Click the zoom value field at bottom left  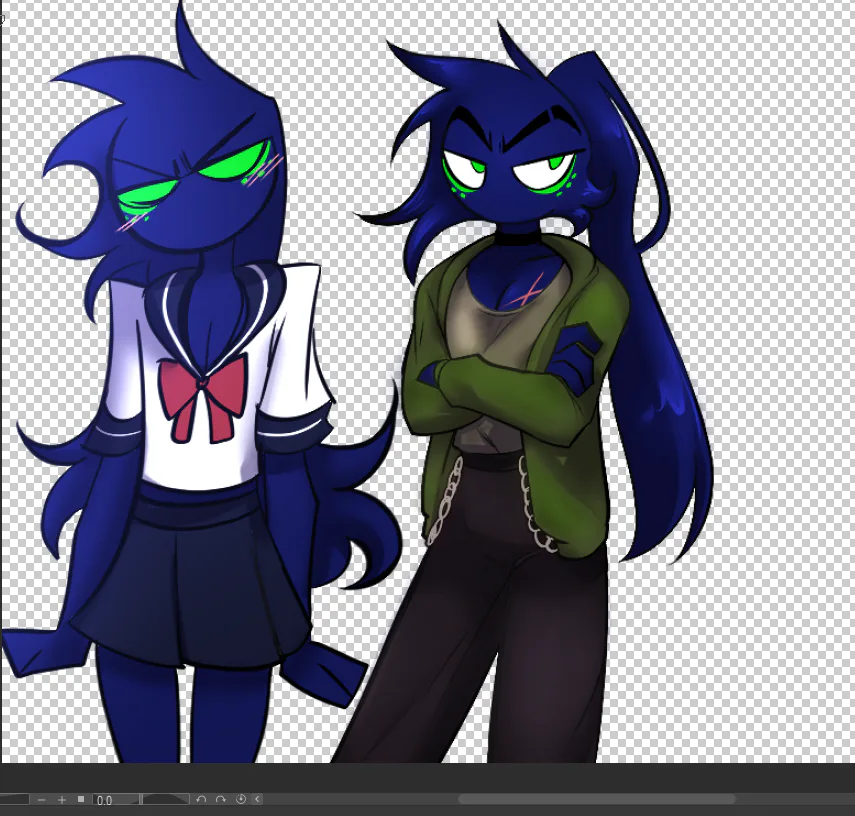pos(14,800)
